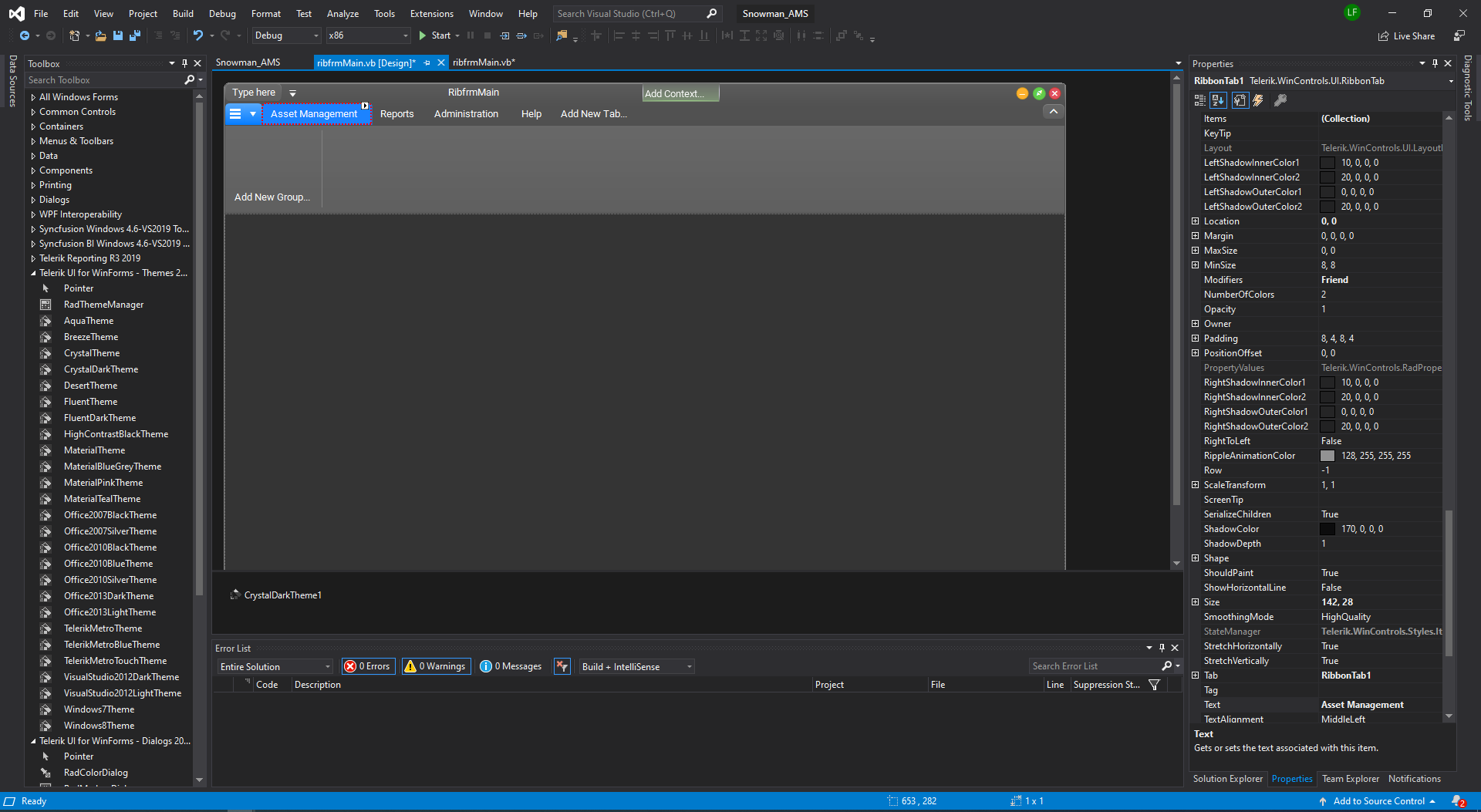Select the RadThemeManager toolbox item
This screenshot has width=1481, height=812.
(103, 305)
